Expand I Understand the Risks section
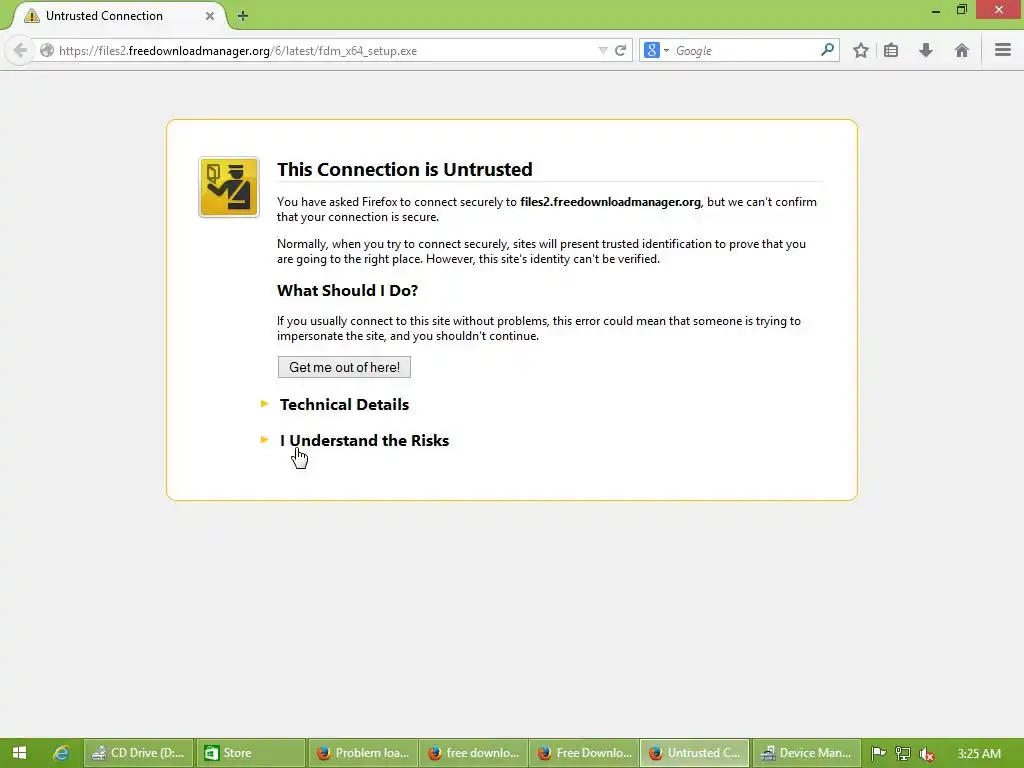This screenshot has width=1024, height=768. 364,440
